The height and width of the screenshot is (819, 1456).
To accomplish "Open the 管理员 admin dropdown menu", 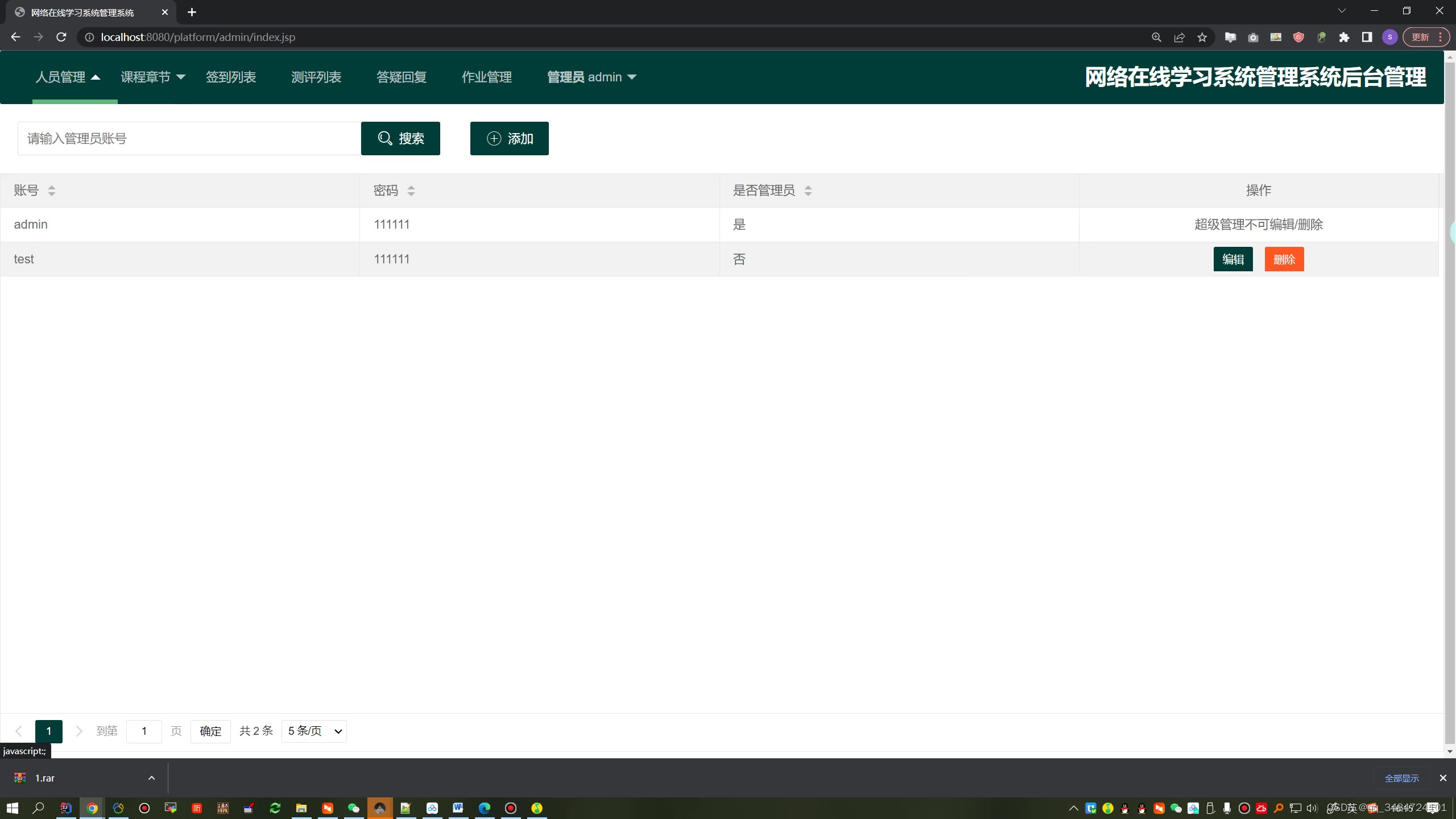I will click(x=591, y=77).
